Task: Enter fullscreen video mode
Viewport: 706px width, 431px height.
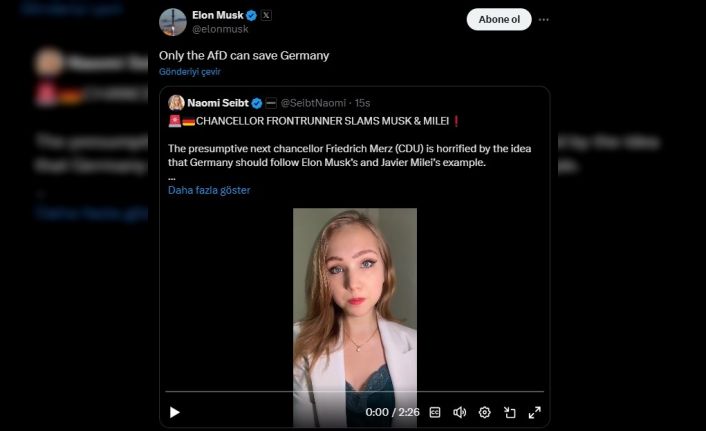Action: [x=535, y=412]
